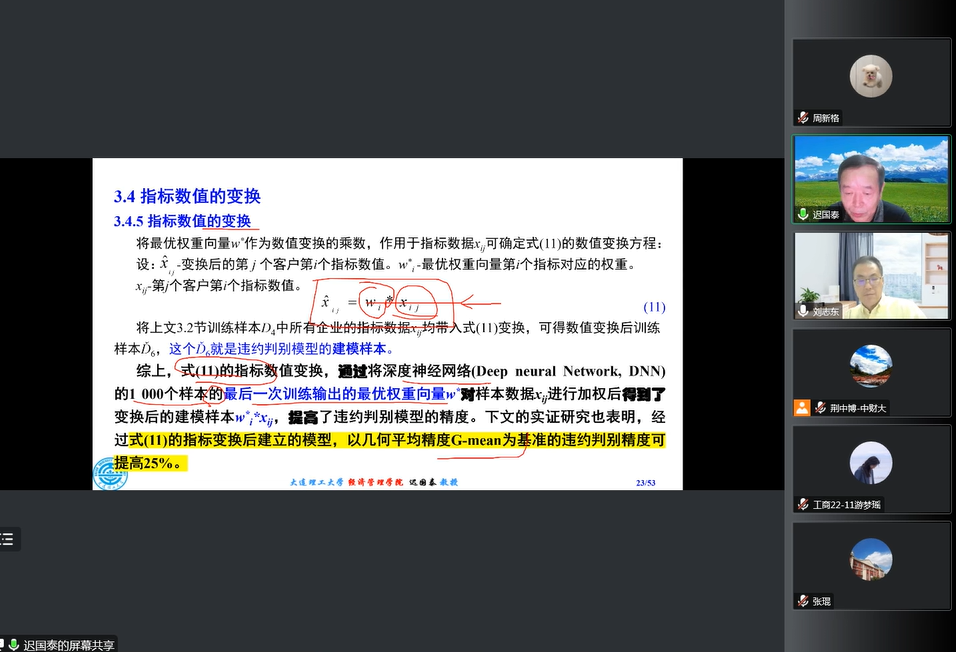
Task: Click 荆中博-中财大's round avatar
Action: (871, 365)
